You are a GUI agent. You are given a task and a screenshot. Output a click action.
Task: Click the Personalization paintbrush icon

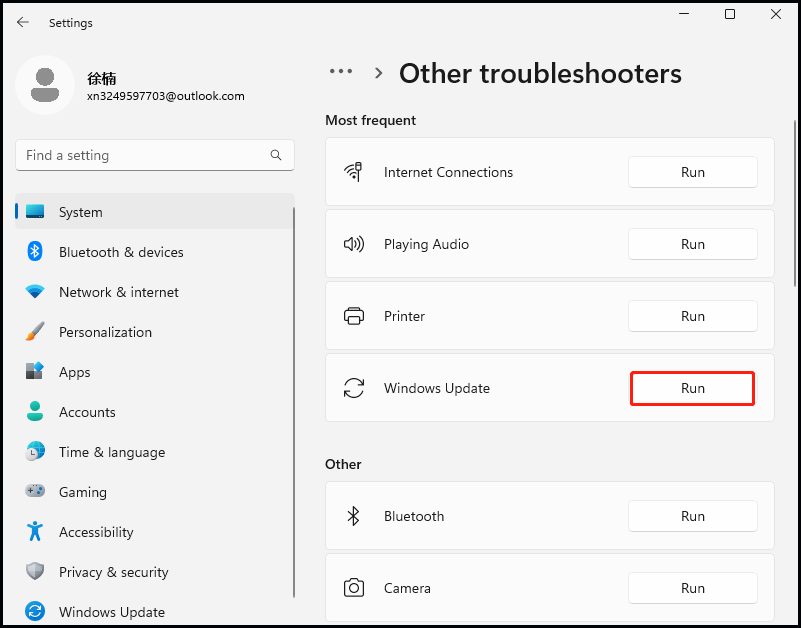[x=35, y=332]
